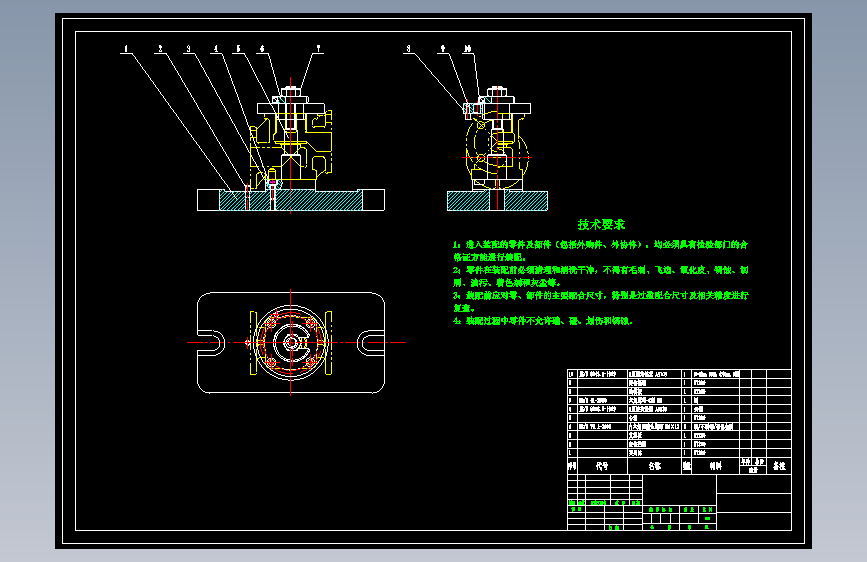Select technical requirement line 4 text
The height and width of the screenshot is (562, 867).
click(542, 321)
